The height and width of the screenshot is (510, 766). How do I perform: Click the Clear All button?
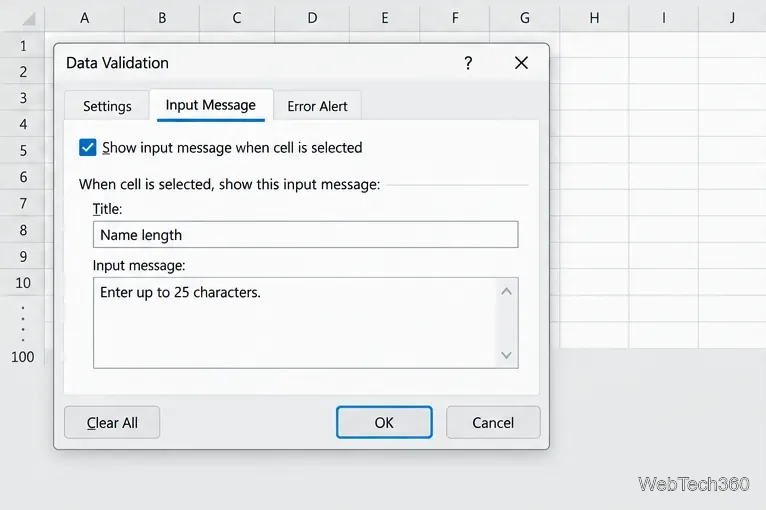[x=112, y=422]
